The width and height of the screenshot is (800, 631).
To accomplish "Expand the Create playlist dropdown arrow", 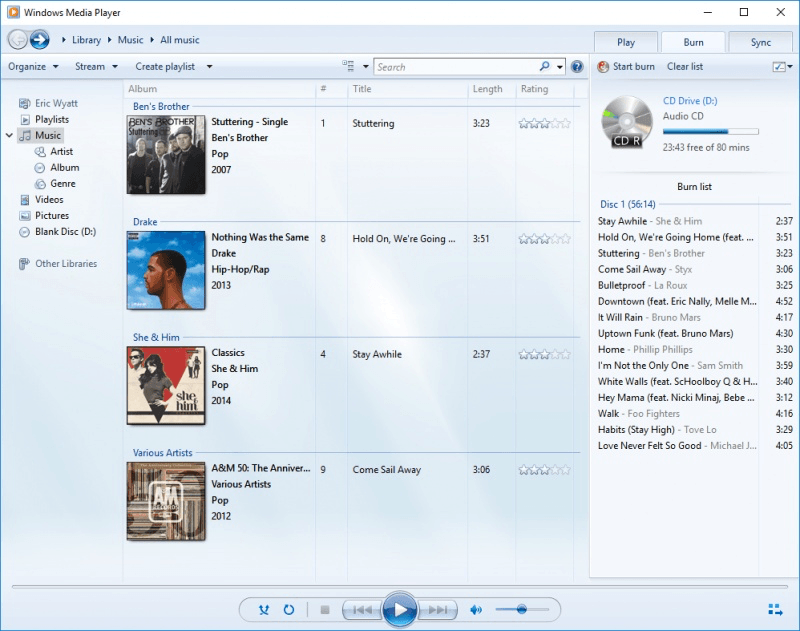I will 210,67.
